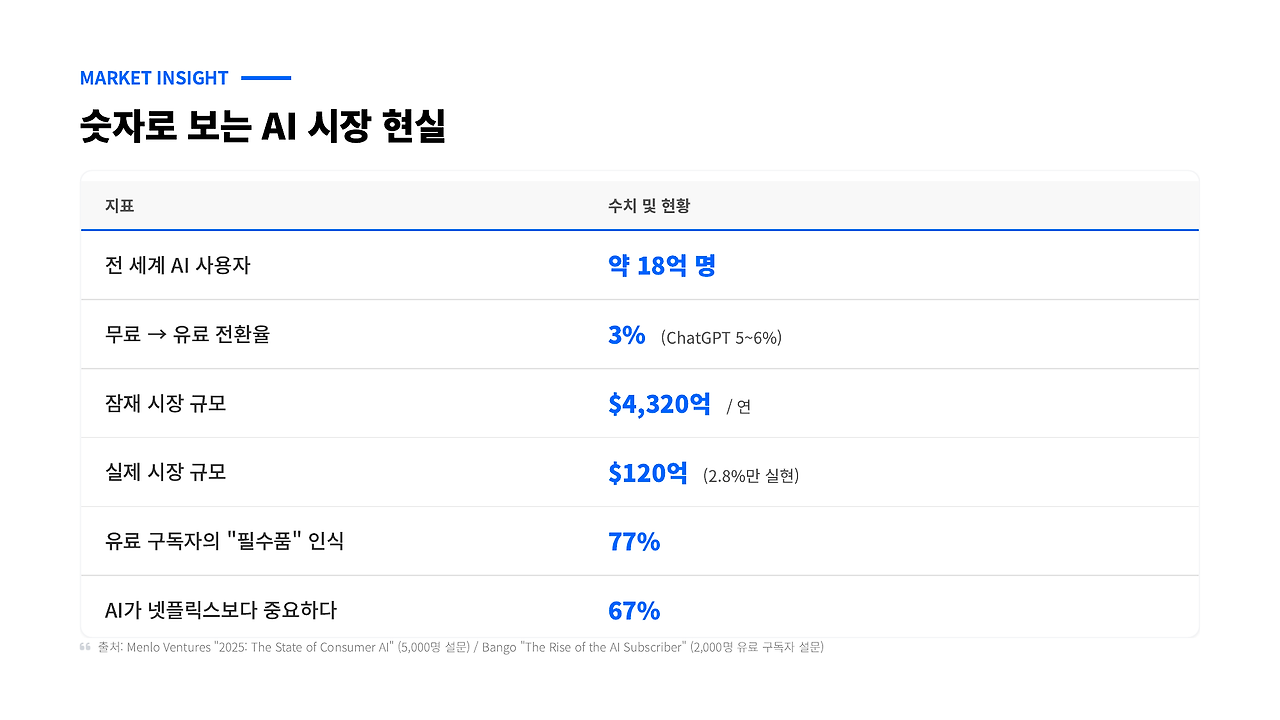Select the 실제 시장 규모 row label
The width and height of the screenshot is (1280, 720).
click(165, 473)
